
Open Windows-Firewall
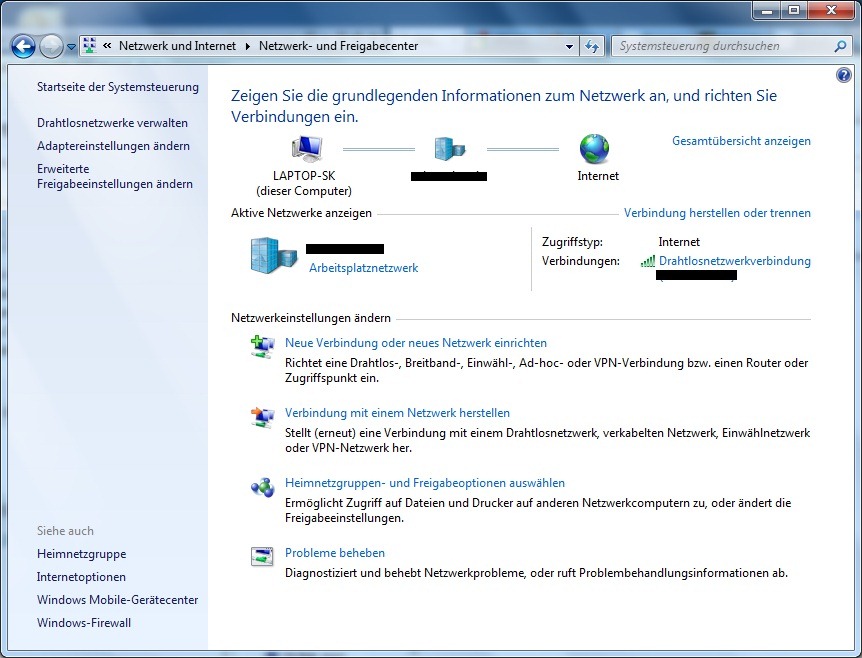(84, 623)
